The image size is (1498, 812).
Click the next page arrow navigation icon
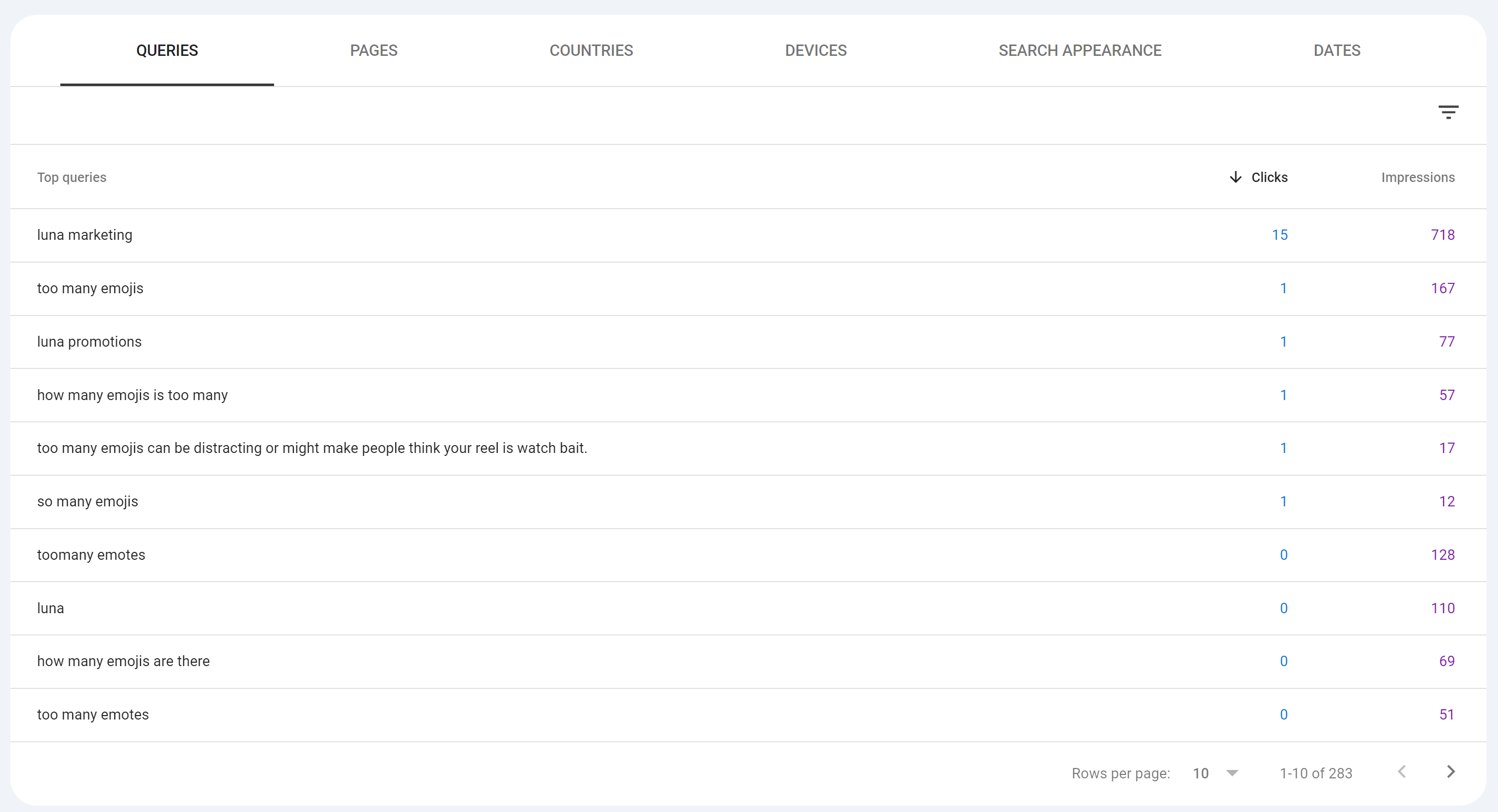click(1450, 770)
